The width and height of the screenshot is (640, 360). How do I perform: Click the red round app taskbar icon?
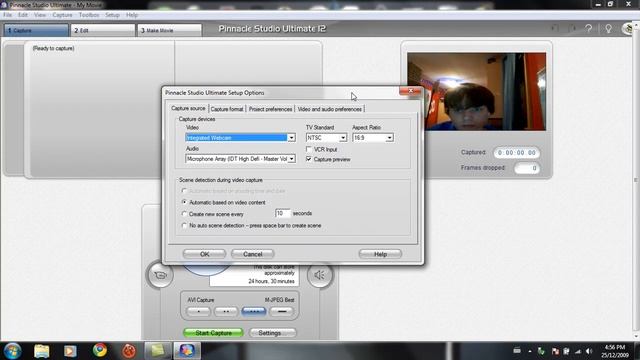129,351
